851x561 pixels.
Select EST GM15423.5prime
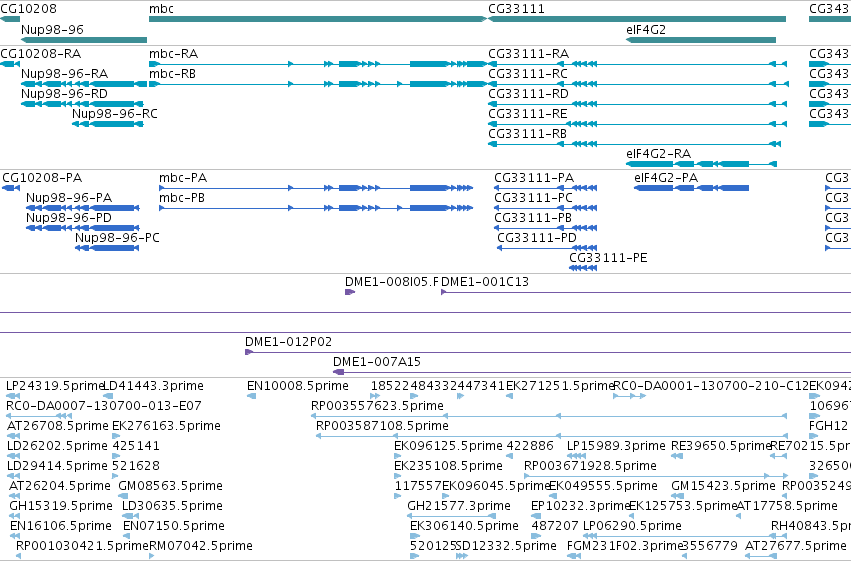pos(678,496)
